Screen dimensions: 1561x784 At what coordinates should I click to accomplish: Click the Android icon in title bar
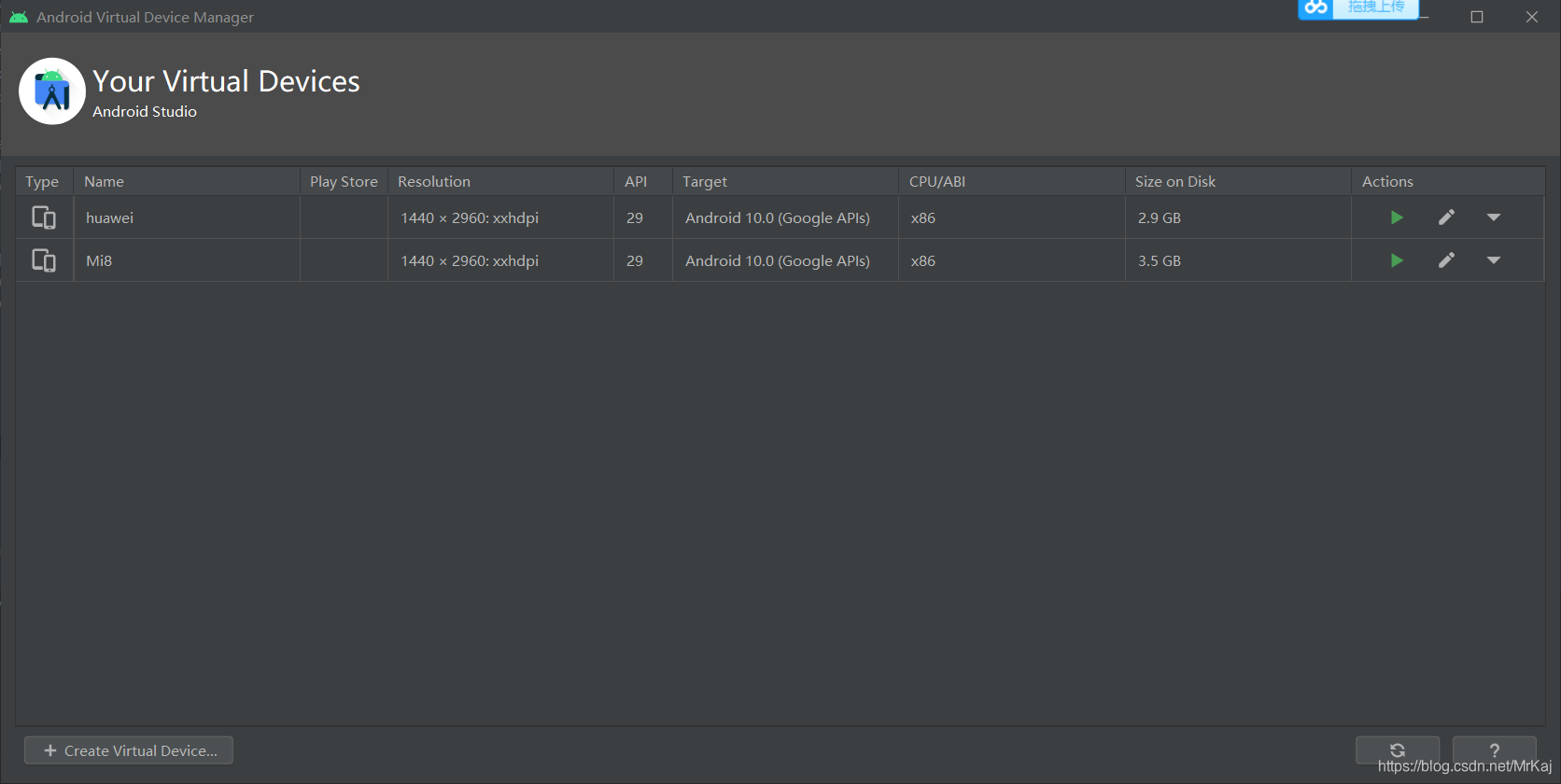[19, 17]
